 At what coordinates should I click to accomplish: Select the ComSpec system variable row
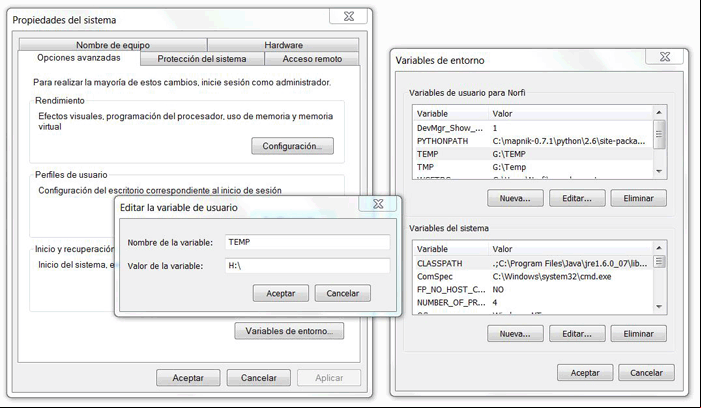[533, 276]
